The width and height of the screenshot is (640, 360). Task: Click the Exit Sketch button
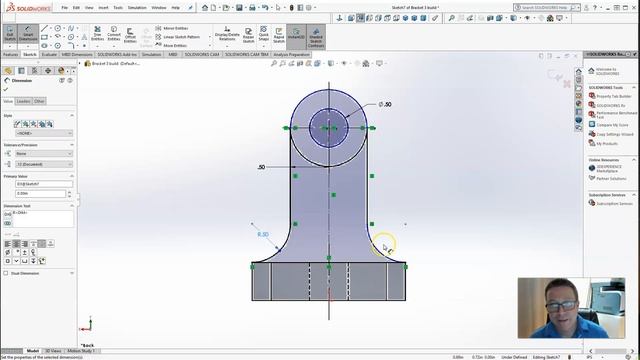[x=10, y=33]
